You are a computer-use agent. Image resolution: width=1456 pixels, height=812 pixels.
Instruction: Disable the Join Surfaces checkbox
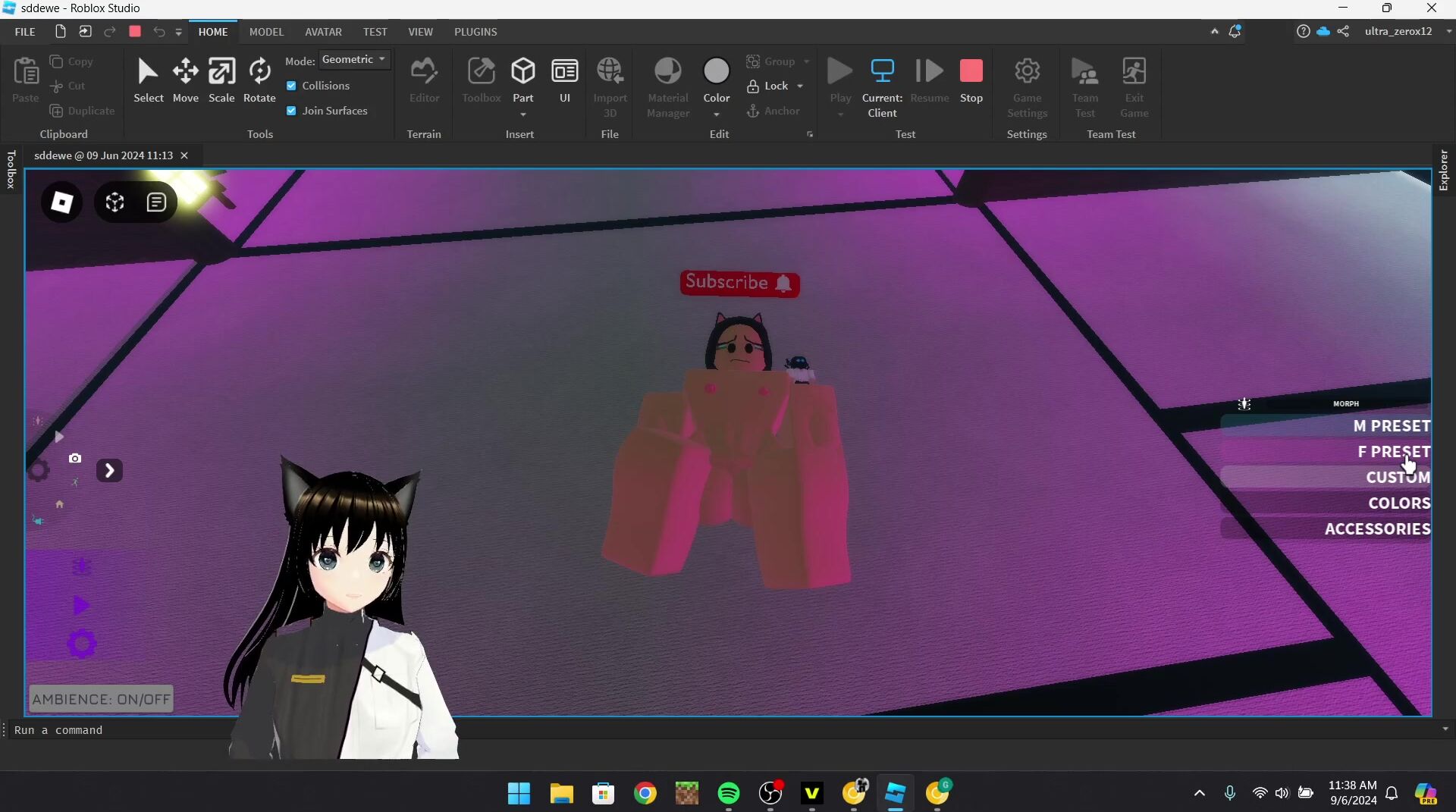pyautogui.click(x=291, y=111)
